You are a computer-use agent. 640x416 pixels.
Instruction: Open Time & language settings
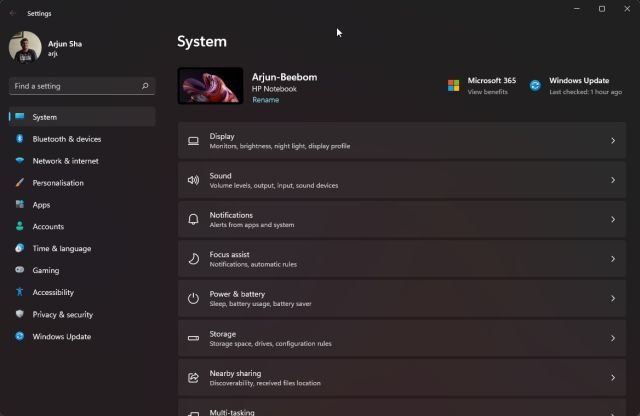click(82, 248)
